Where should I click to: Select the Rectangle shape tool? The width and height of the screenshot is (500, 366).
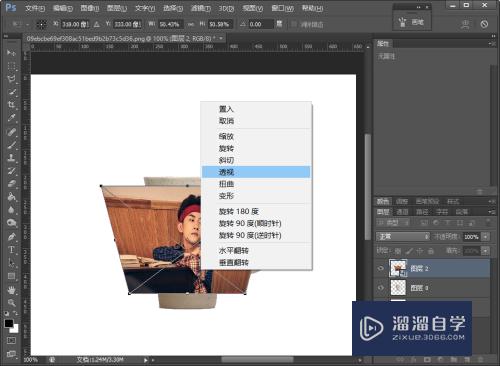(11, 276)
